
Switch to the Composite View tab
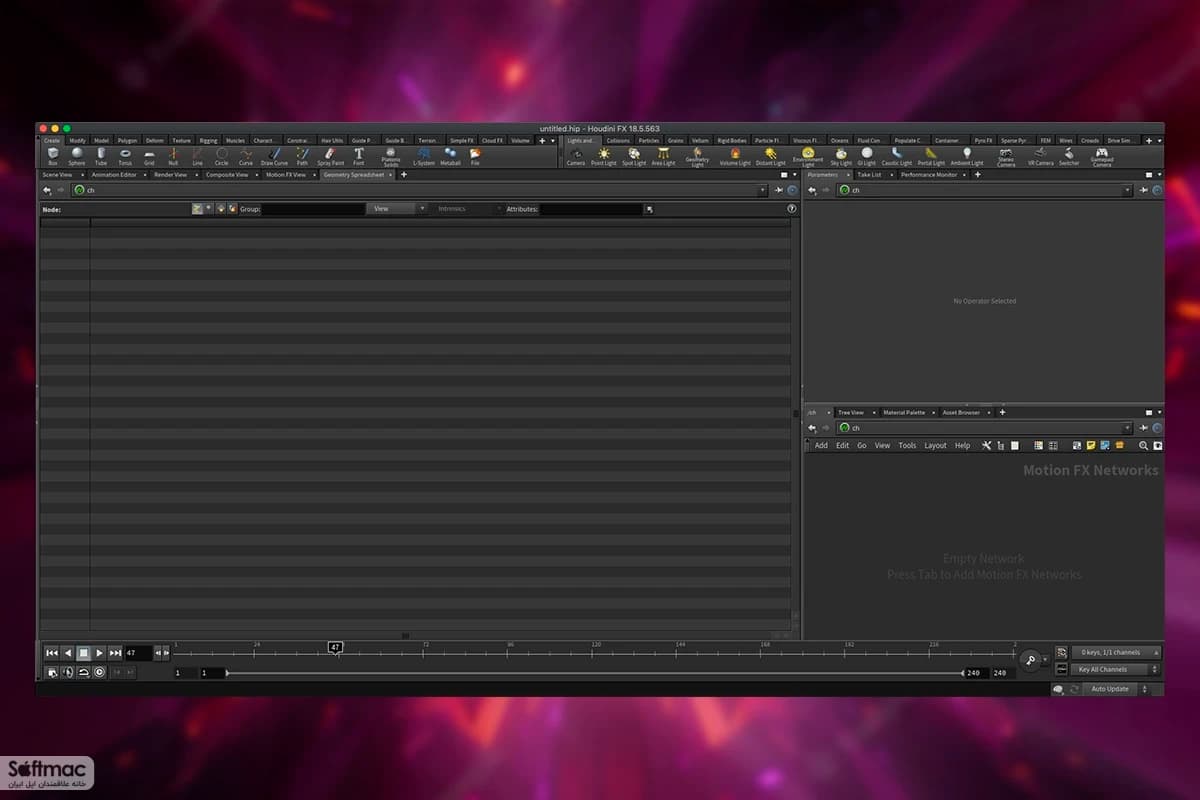tap(227, 175)
